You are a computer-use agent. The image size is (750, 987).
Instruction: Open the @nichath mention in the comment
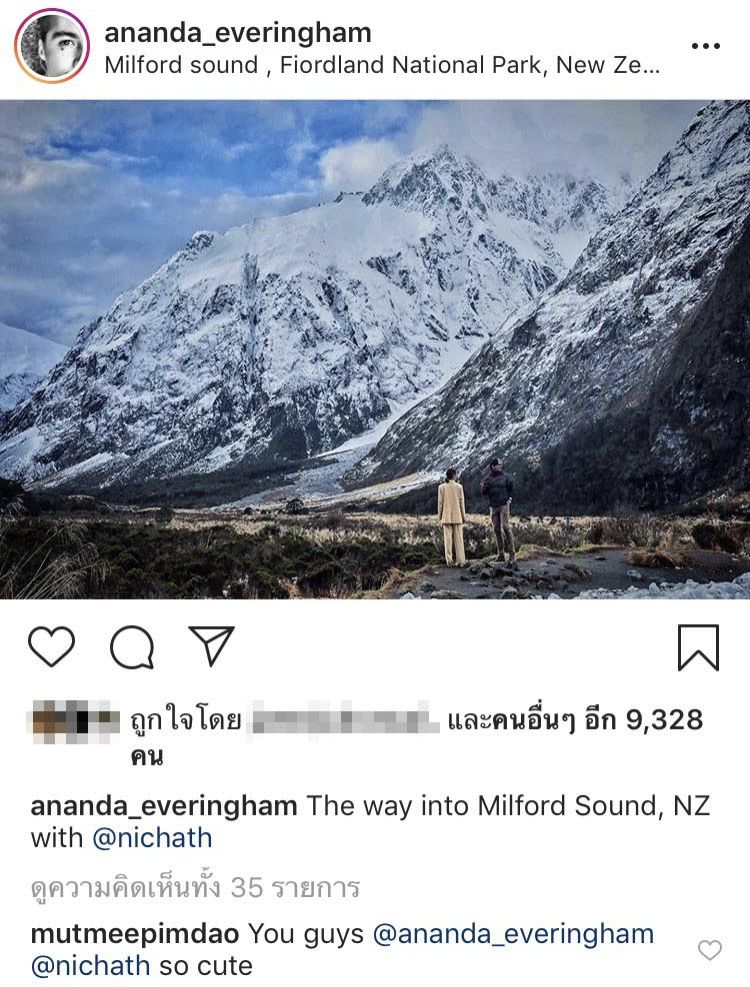pyautogui.click(x=90, y=966)
